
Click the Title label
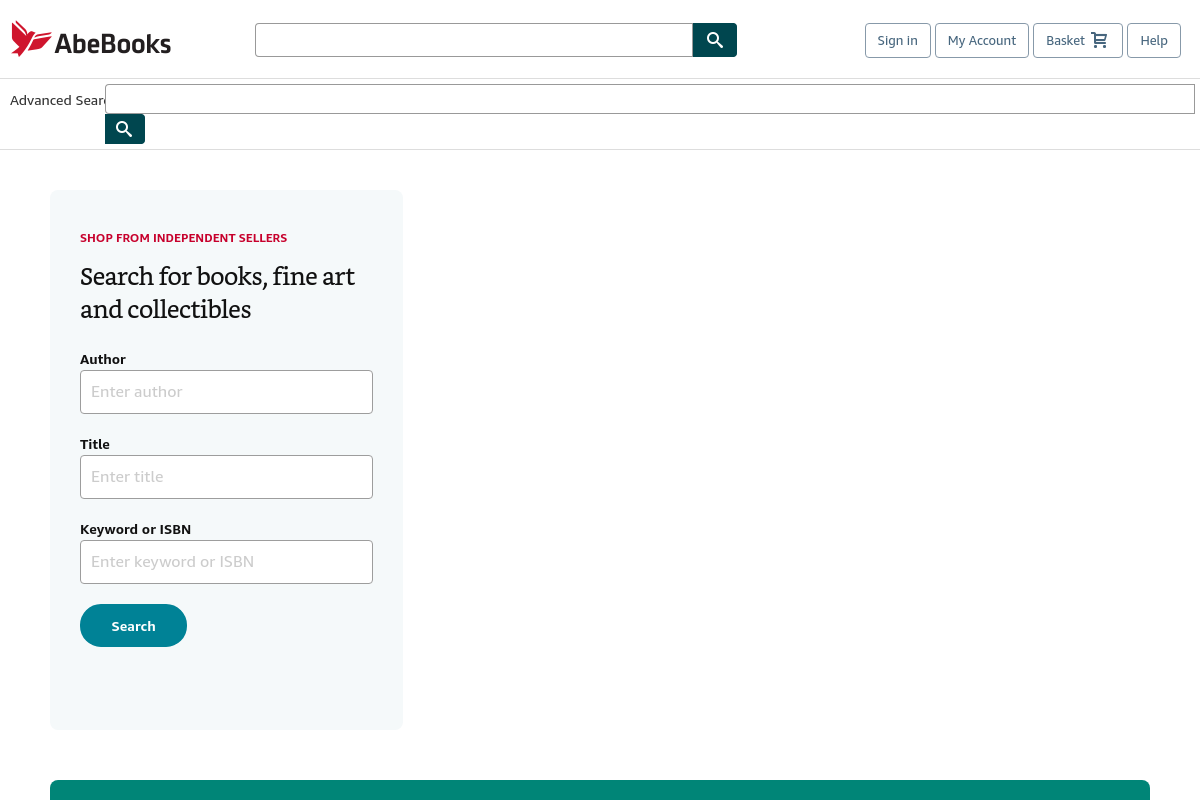95,444
